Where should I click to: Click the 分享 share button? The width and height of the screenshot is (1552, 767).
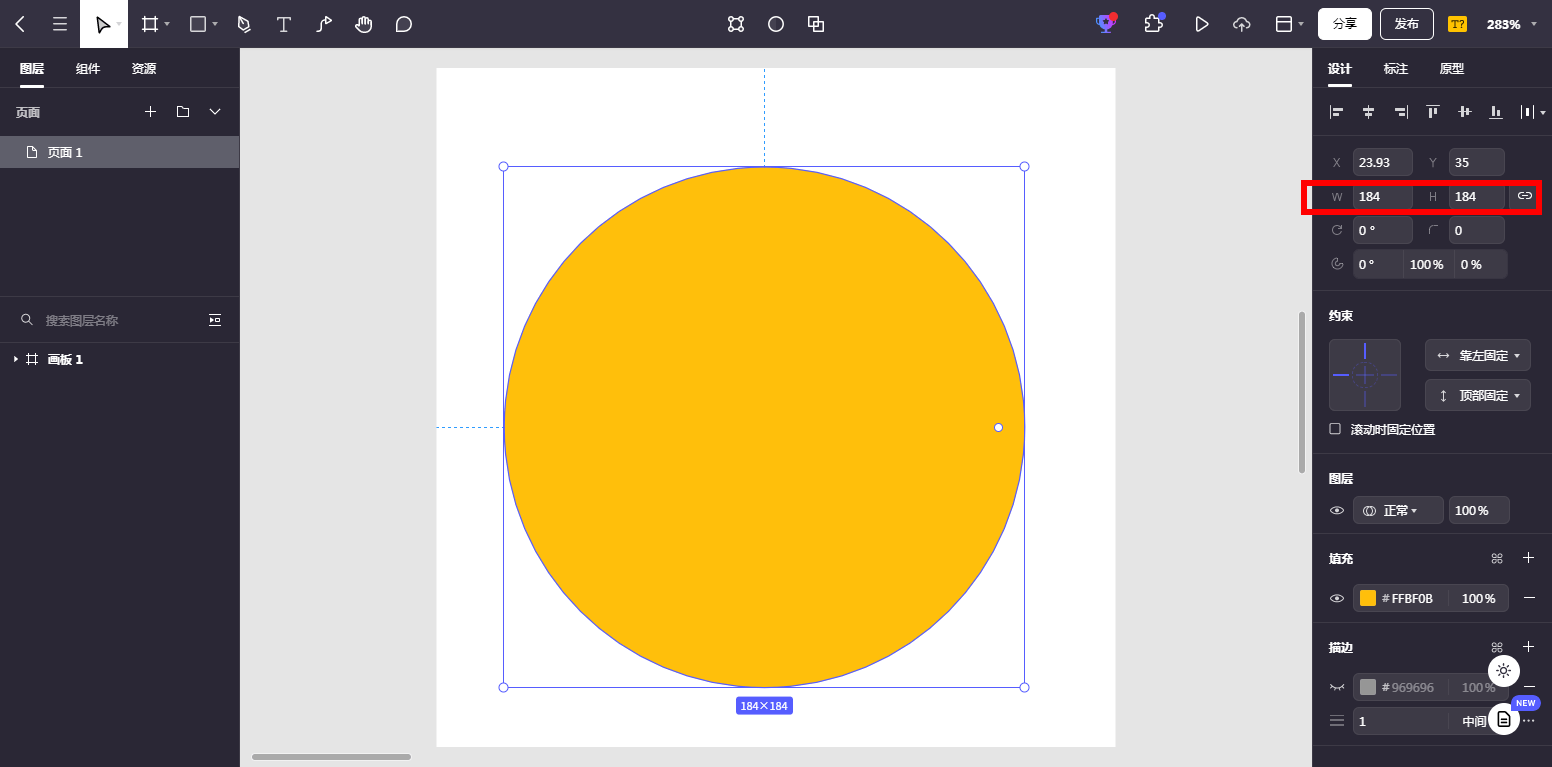tap(1345, 24)
